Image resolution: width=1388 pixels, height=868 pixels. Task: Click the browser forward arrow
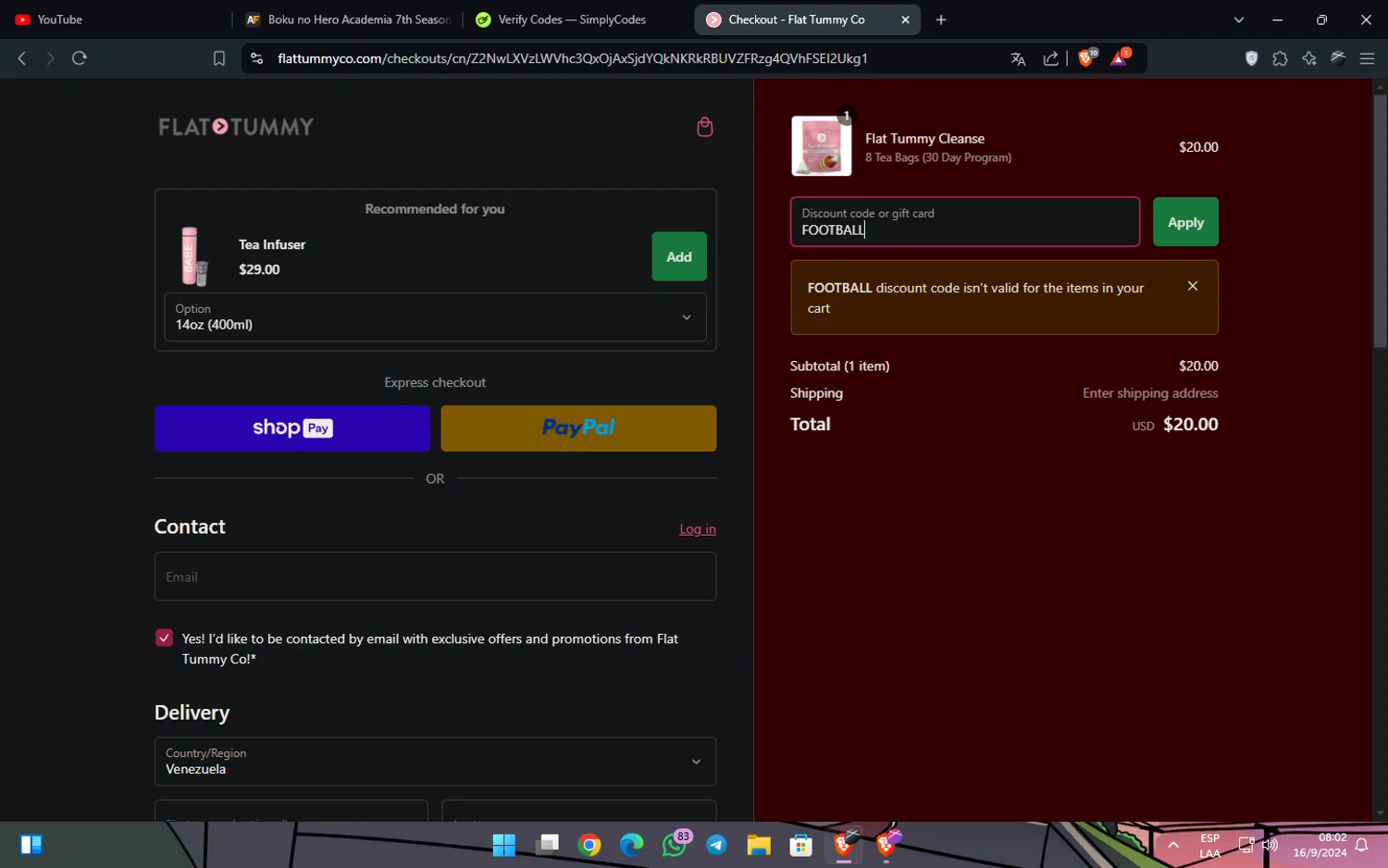50,58
